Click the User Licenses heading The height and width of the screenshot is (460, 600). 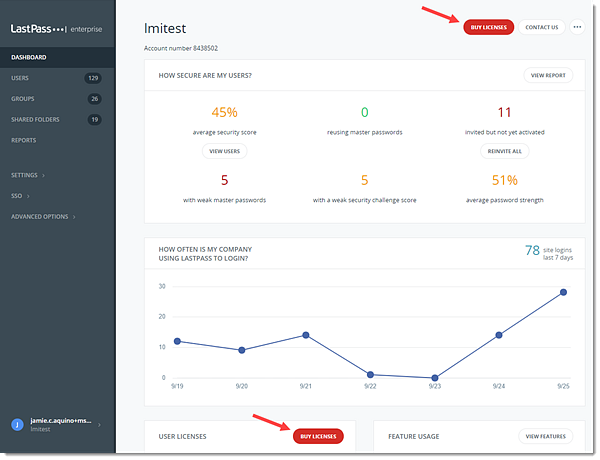click(183, 437)
